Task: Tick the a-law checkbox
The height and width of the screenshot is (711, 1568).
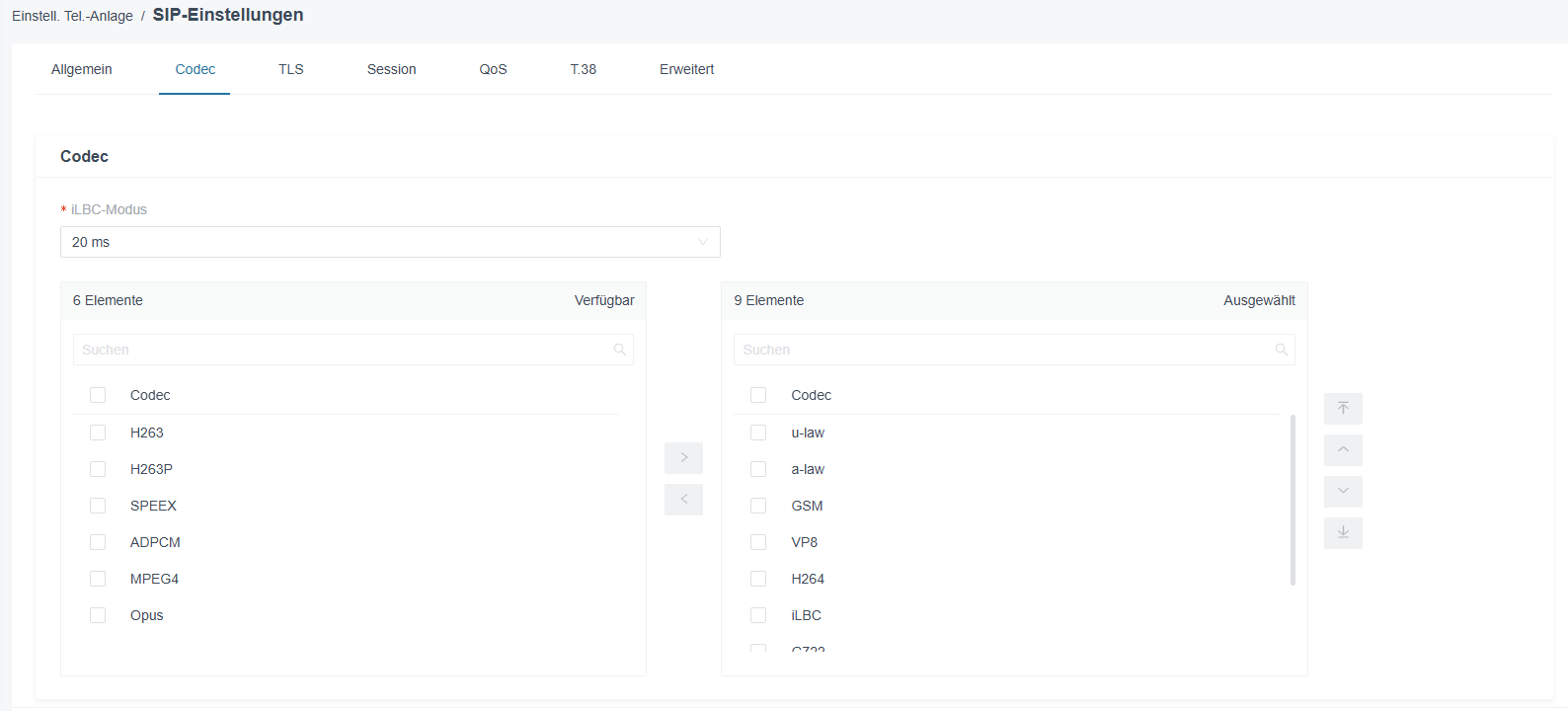Action: click(758, 469)
